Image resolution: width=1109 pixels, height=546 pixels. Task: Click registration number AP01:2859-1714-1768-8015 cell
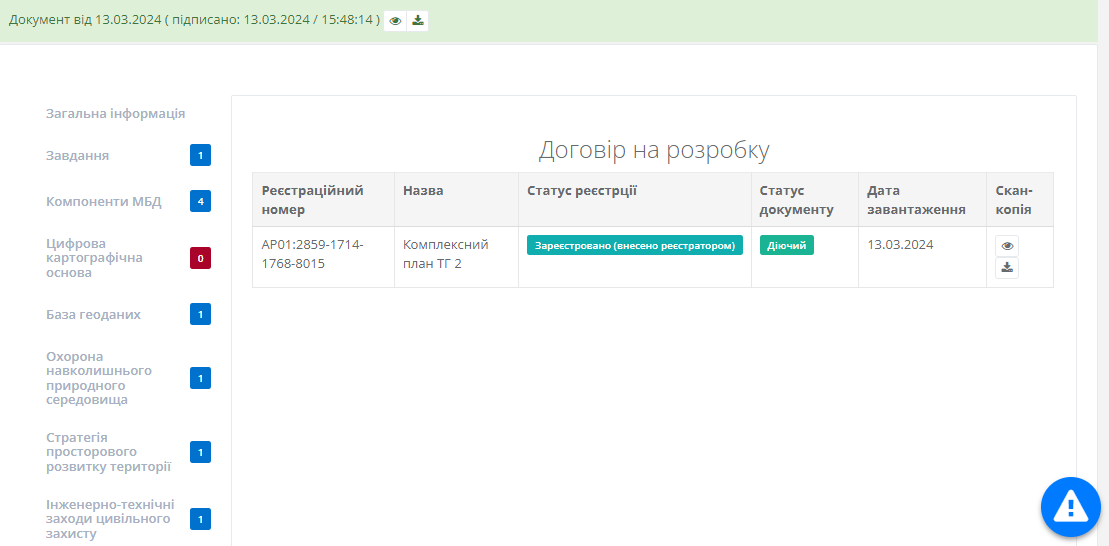312,254
